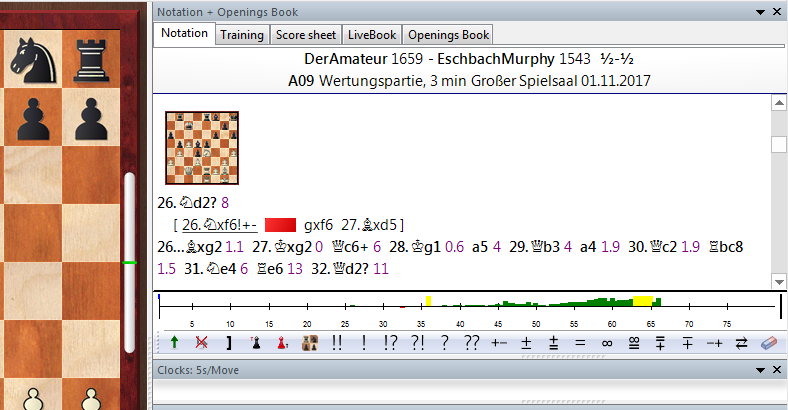Switch to the LiveBook tab

[371, 35]
